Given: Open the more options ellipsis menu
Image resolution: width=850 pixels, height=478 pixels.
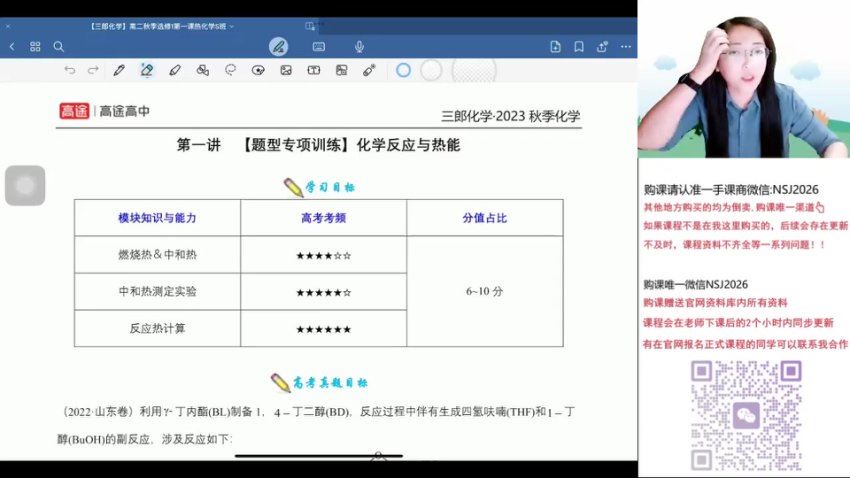Looking at the screenshot, I should (626, 47).
